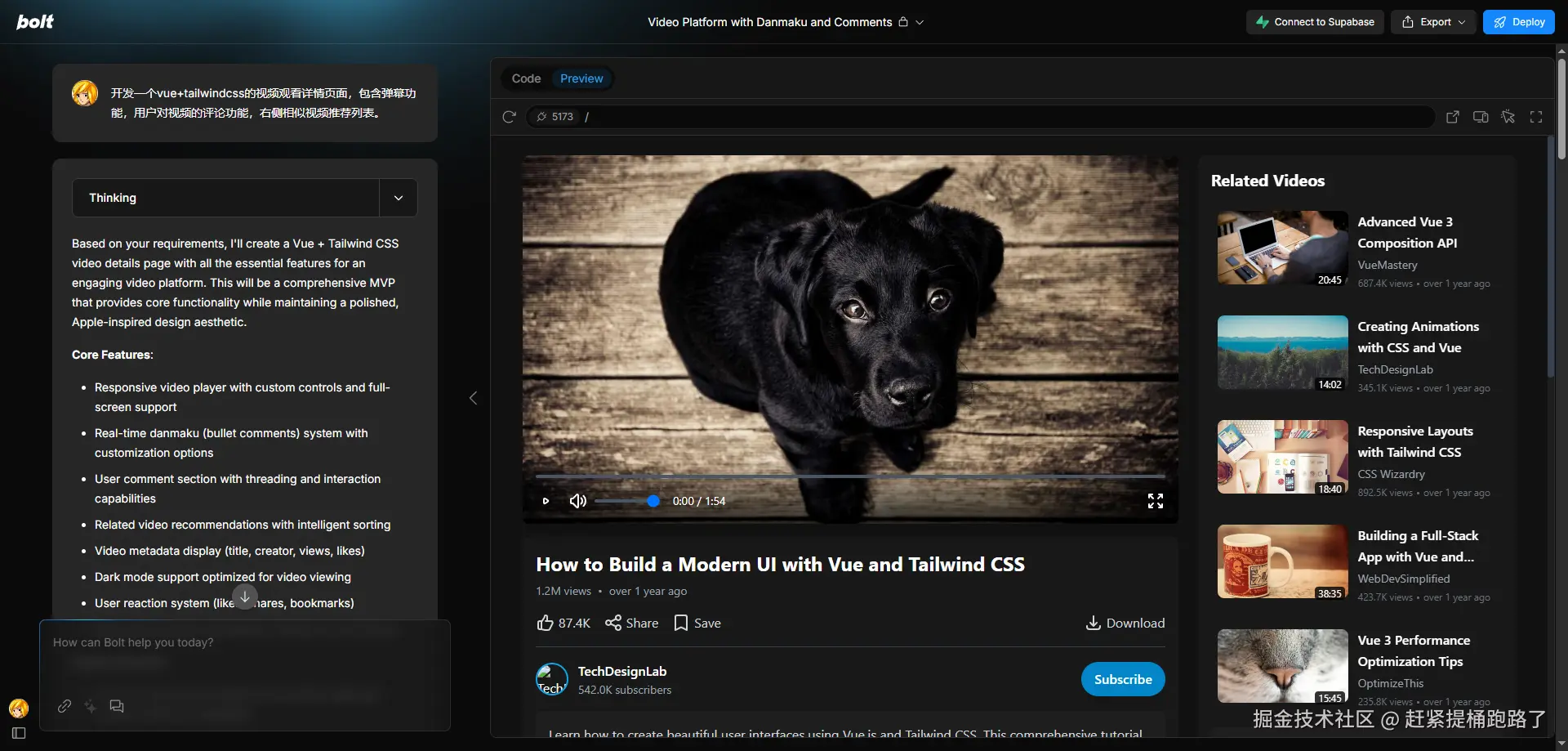Like the video with thumbs-up icon
1568x751 pixels.
pyautogui.click(x=546, y=624)
